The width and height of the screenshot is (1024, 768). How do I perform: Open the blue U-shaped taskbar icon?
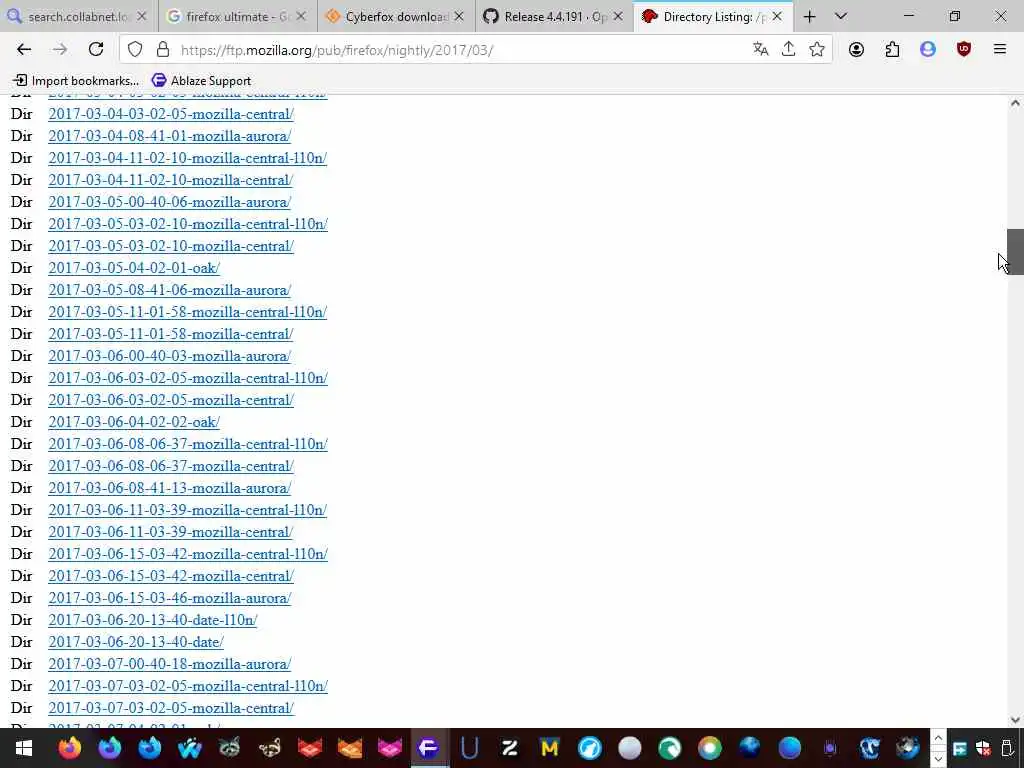pyautogui.click(x=470, y=748)
